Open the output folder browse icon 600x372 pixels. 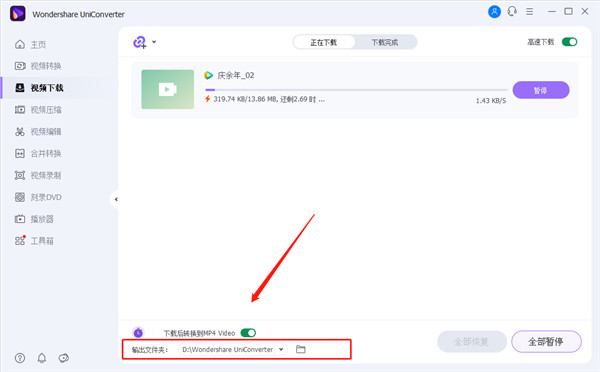(301, 349)
